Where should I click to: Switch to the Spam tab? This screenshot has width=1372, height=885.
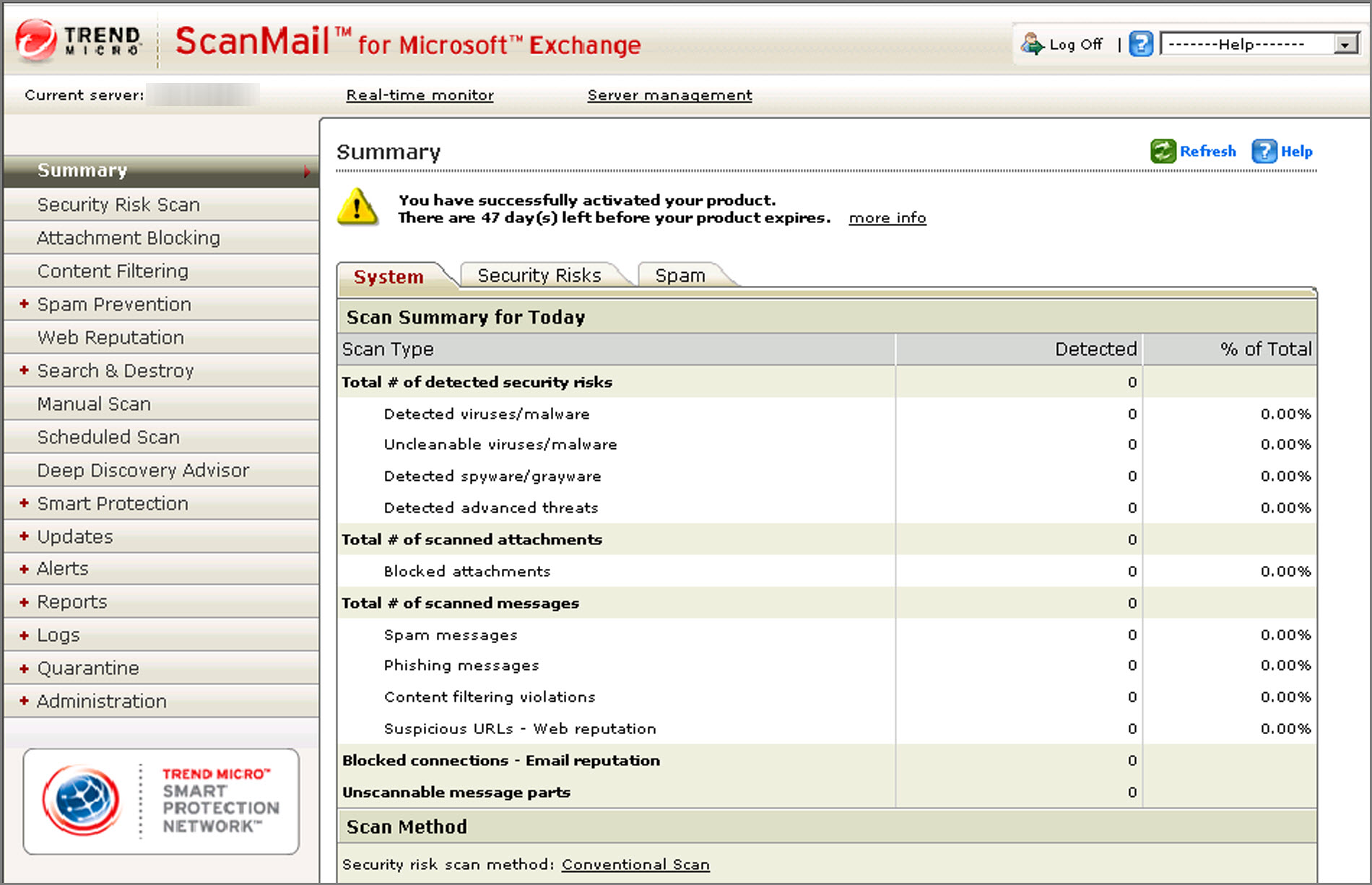tap(680, 276)
